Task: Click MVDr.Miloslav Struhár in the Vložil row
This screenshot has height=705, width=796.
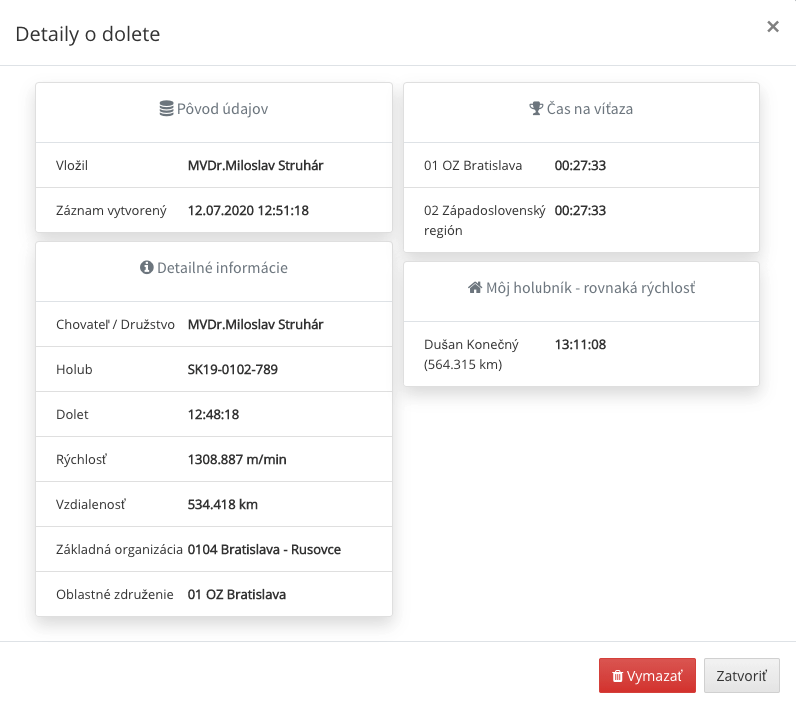Action: 255,165
